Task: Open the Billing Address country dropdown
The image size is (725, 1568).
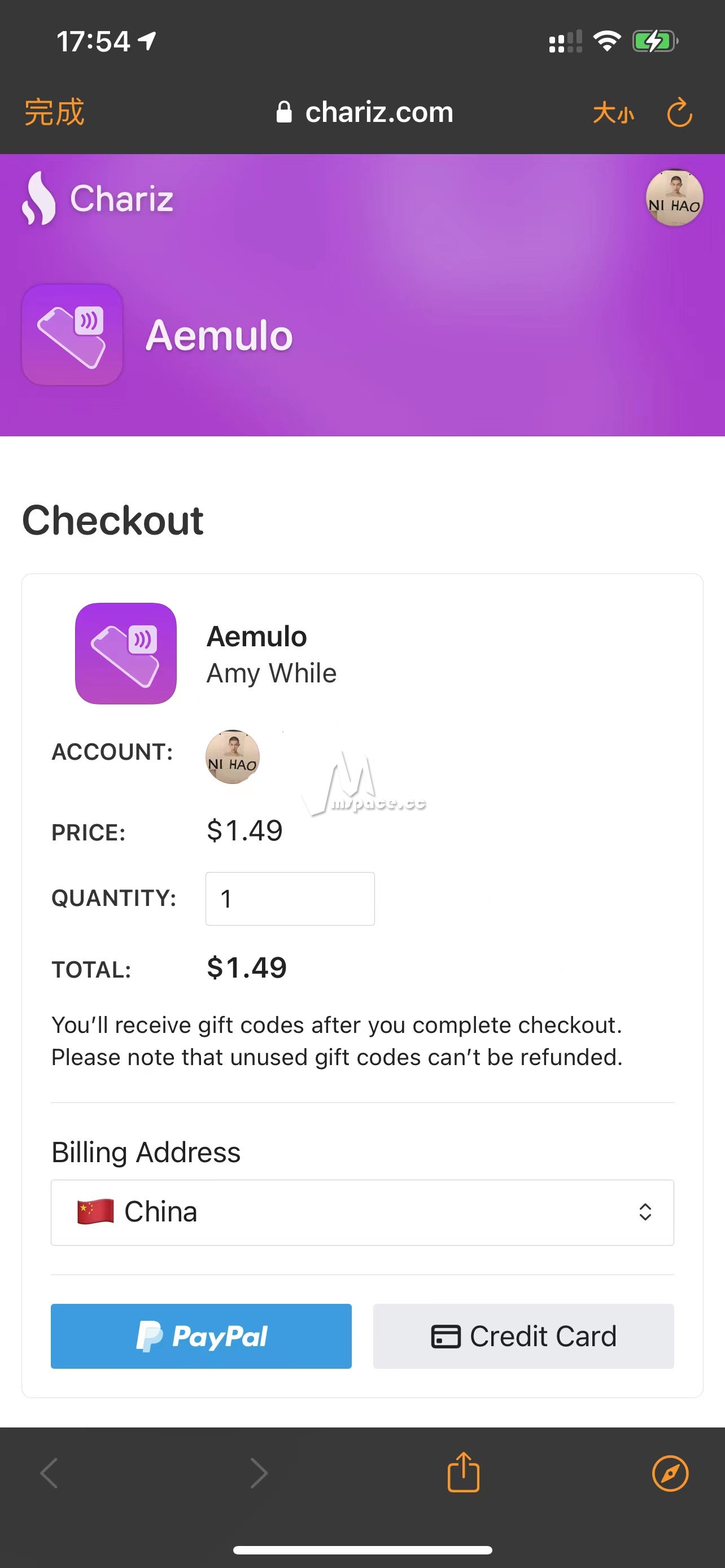Action: pyautogui.click(x=362, y=1212)
